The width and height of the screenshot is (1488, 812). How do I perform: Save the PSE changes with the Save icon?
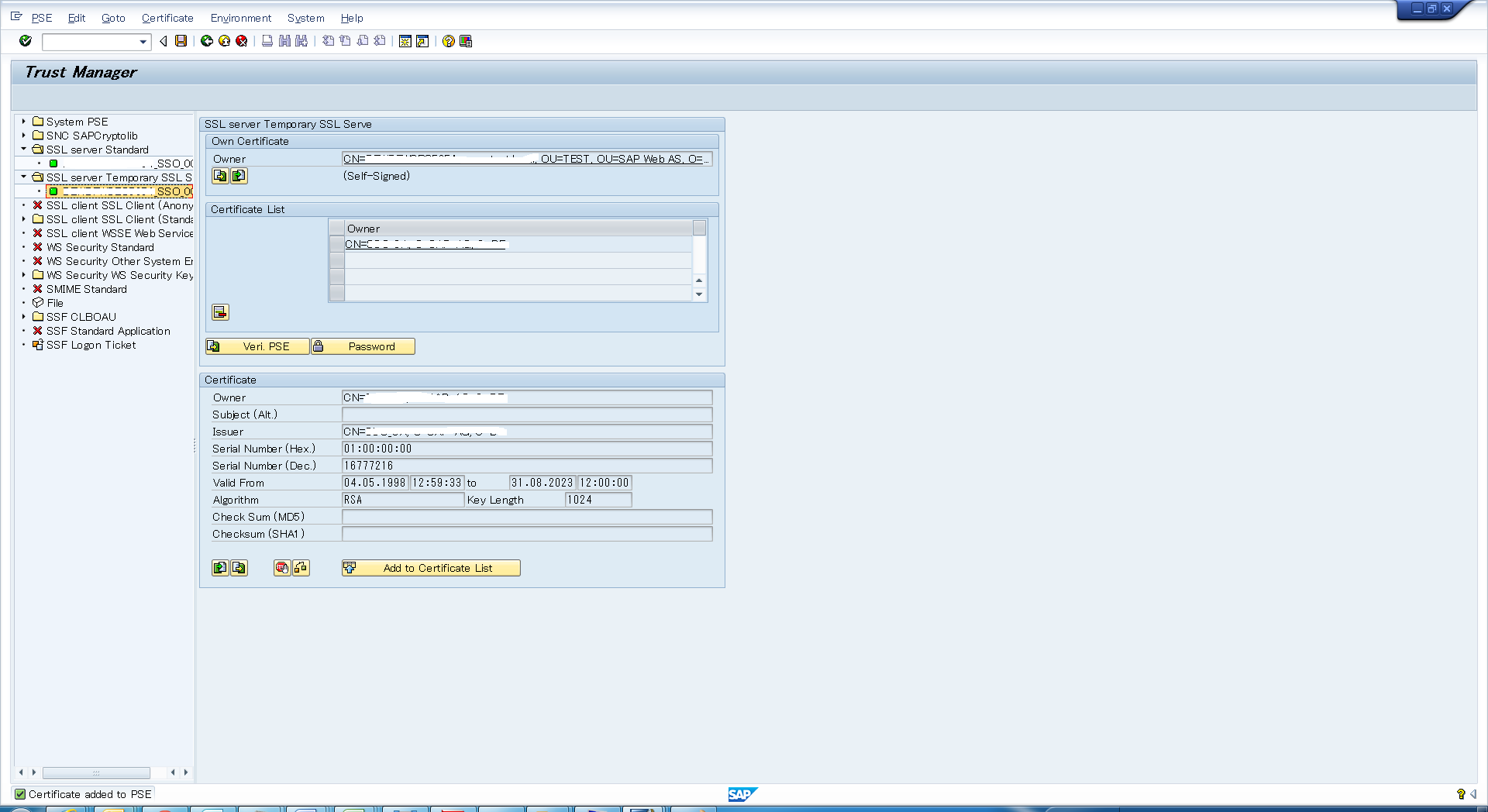tap(181, 42)
